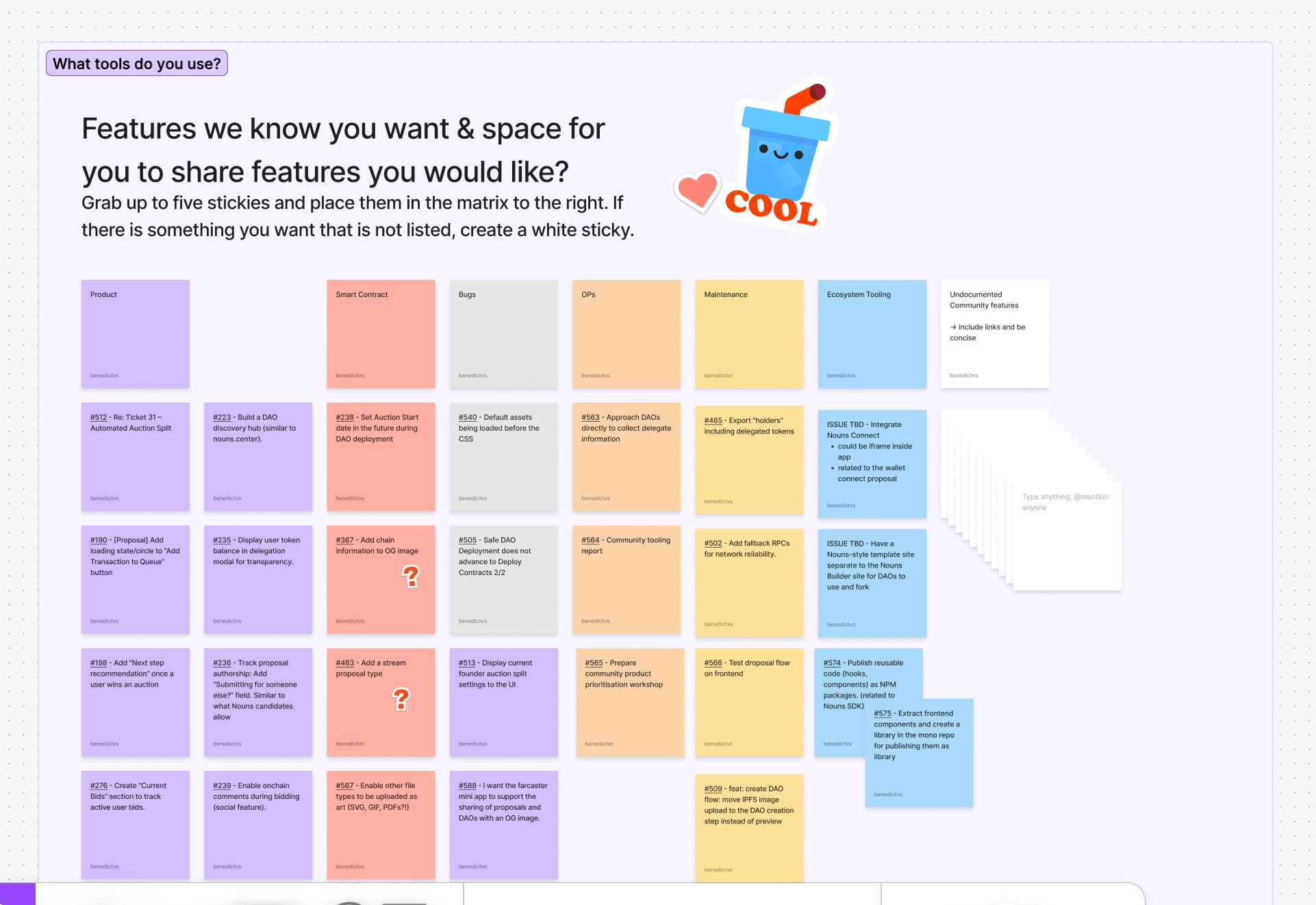Click question mark sticker on #463 note
Screen dimensions: 1316x905
click(401, 699)
